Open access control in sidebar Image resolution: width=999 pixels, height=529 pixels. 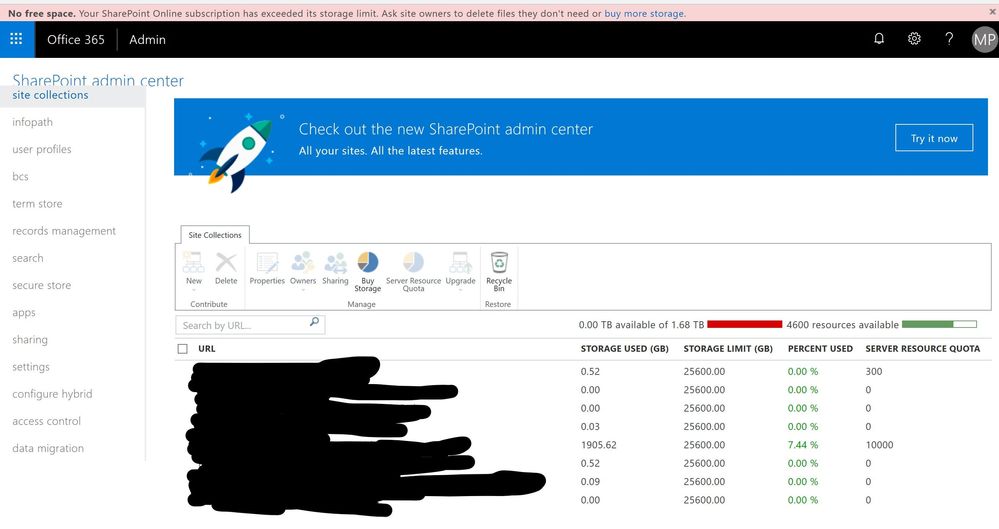tap(47, 421)
